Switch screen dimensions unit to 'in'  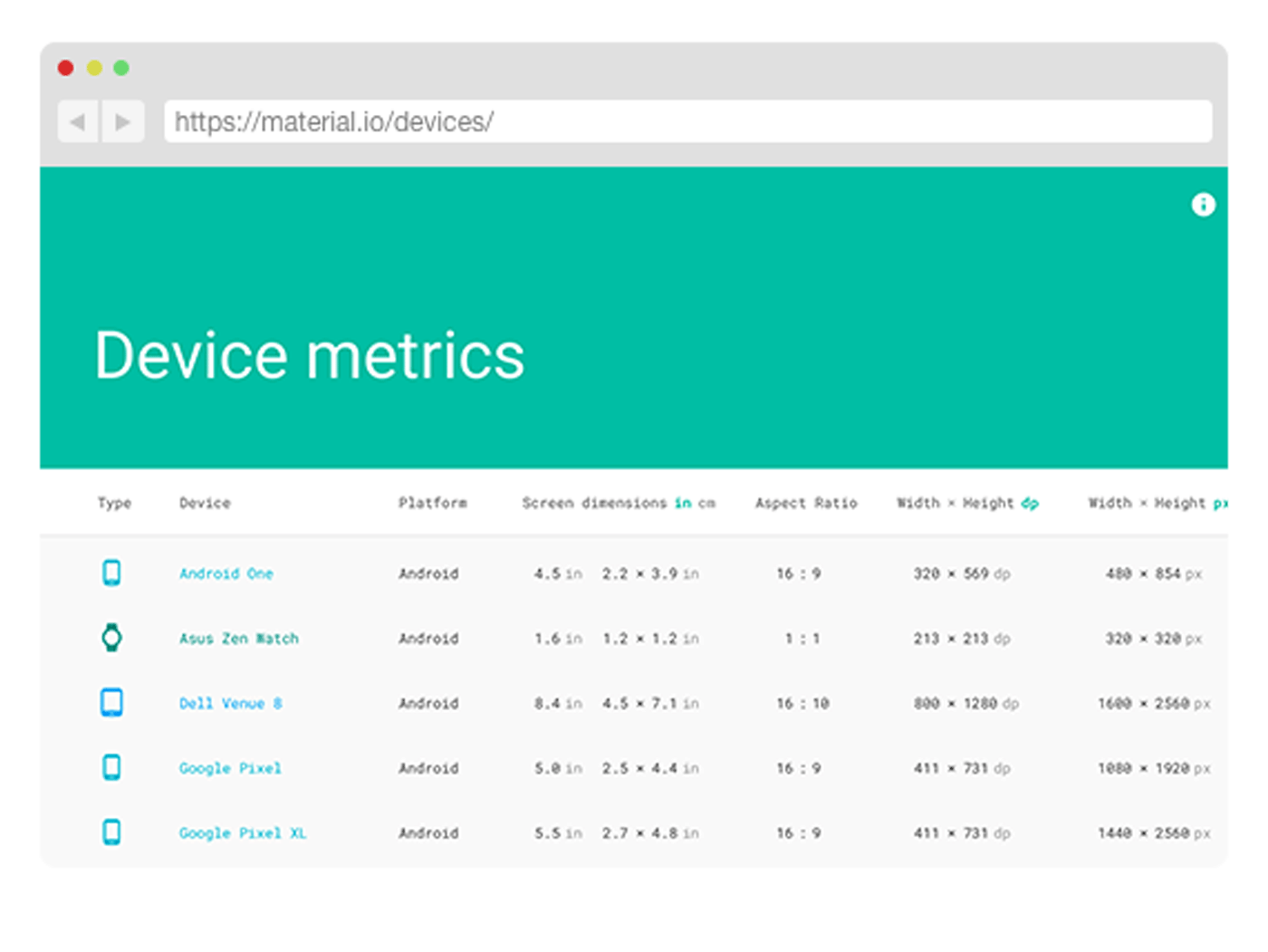click(683, 503)
